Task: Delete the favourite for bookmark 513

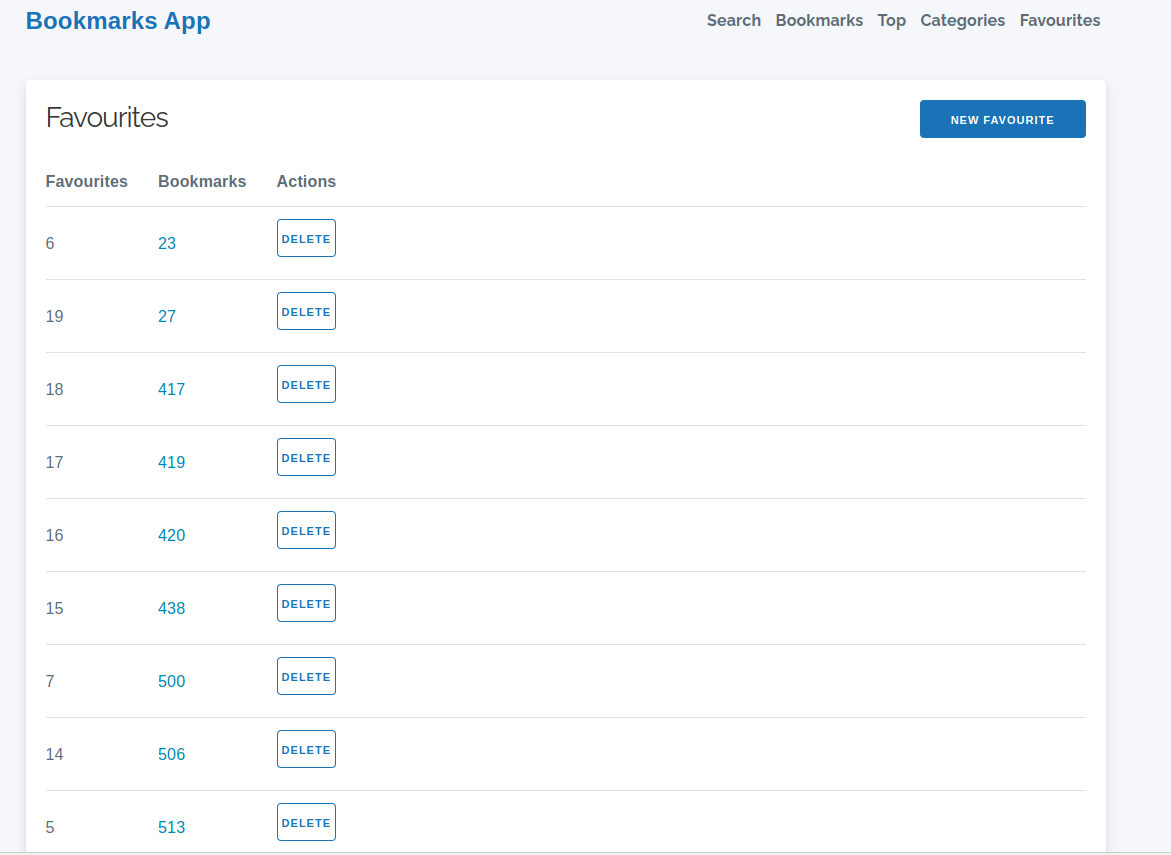Action: click(306, 822)
